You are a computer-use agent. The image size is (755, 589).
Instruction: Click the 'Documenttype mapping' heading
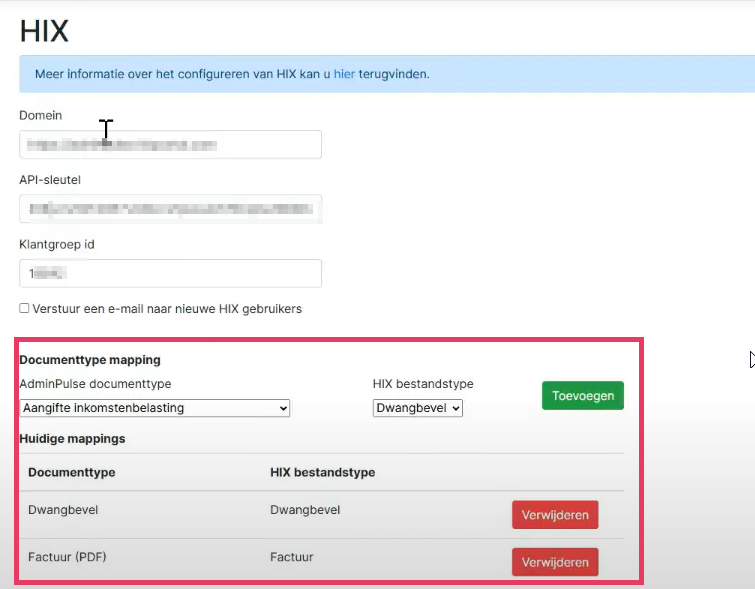tap(90, 360)
